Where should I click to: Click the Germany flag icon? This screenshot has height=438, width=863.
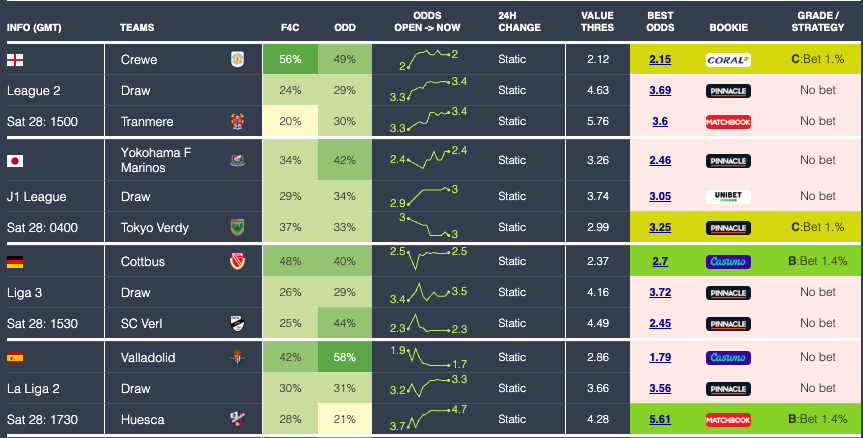(x=15, y=262)
